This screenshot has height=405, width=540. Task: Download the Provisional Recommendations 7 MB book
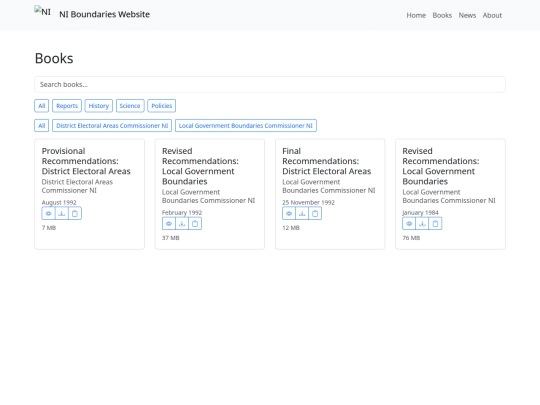(x=62, y=214)
